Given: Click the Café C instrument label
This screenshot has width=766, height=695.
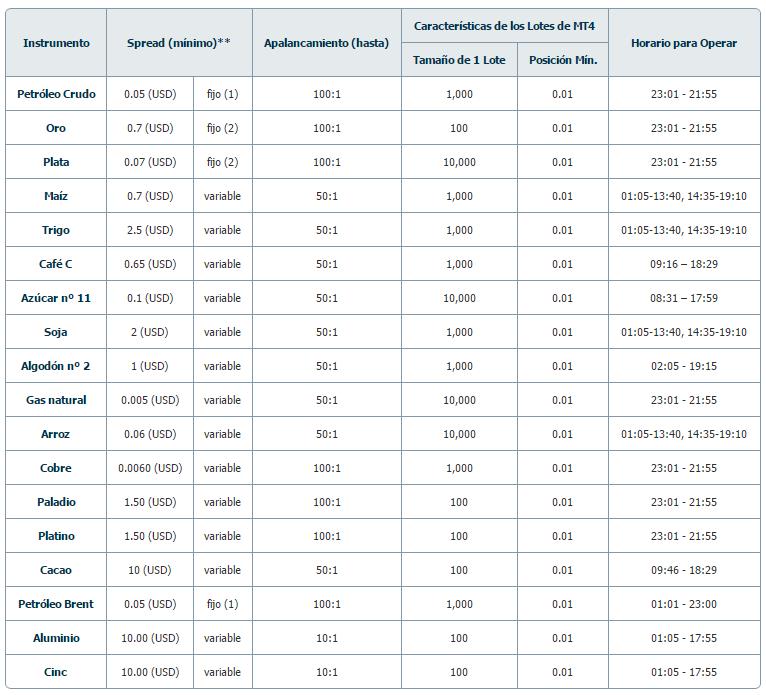Looking at the screenshot, I should (x=56, y=264).
